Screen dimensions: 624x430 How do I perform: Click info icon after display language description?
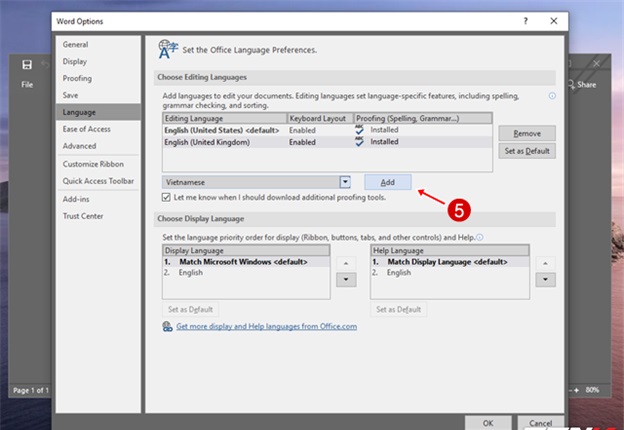click(480, 237)
